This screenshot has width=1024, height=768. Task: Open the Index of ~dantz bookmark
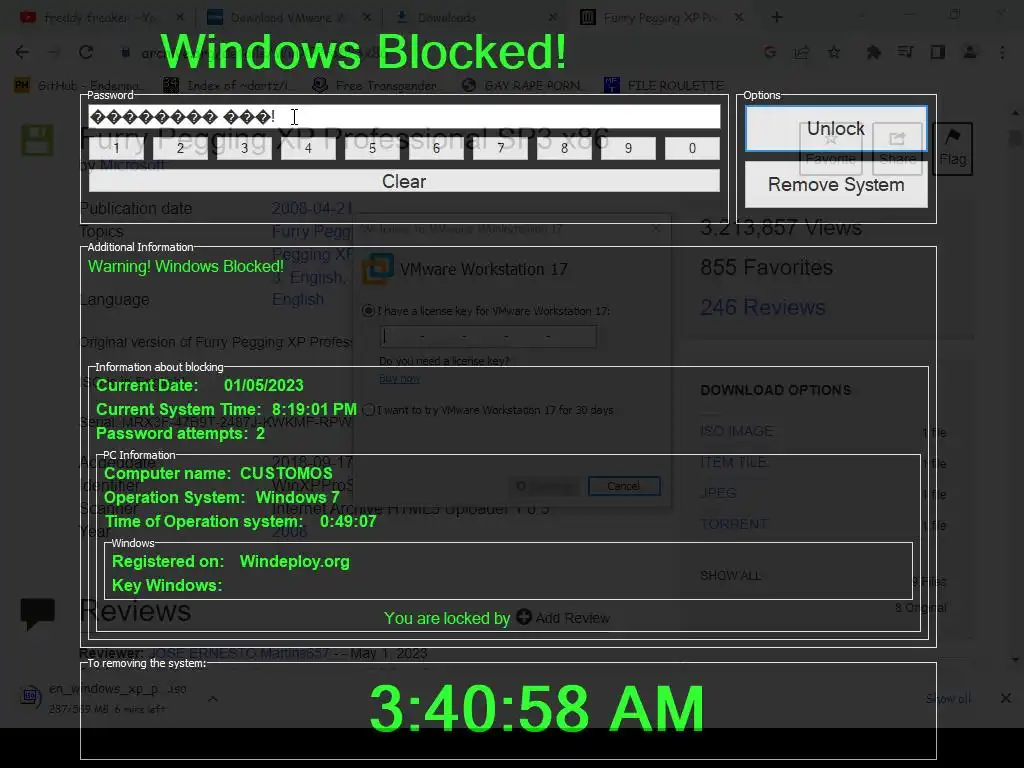tap(229, 86)
